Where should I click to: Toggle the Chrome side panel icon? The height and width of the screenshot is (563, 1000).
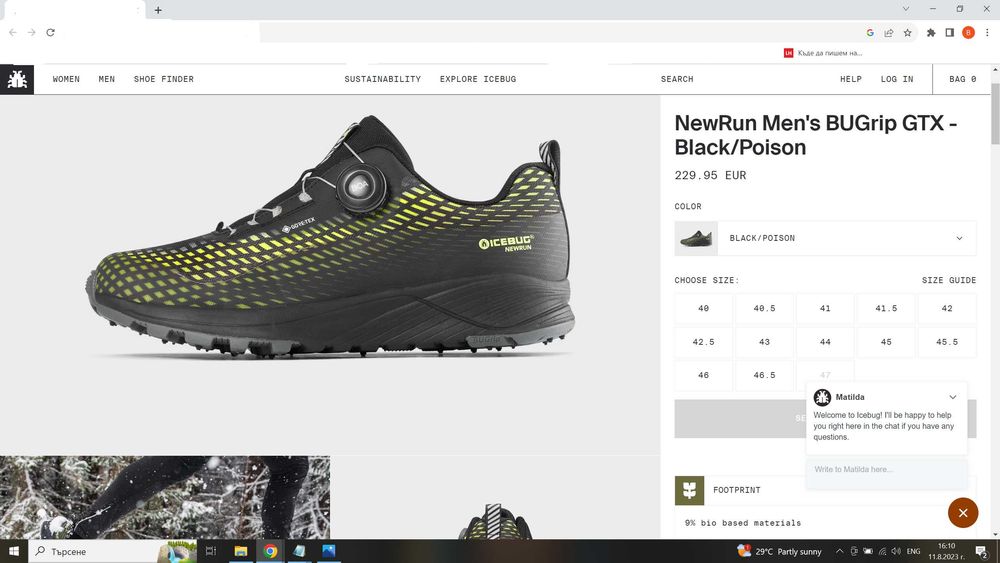click(x=950, y=33)
